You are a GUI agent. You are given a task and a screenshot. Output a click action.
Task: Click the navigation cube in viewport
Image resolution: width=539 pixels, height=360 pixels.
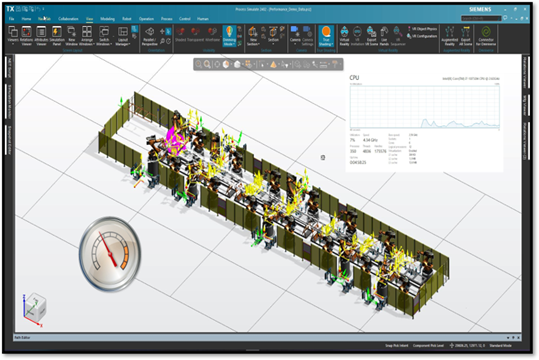pyautogui.click(x=35, y=307)
